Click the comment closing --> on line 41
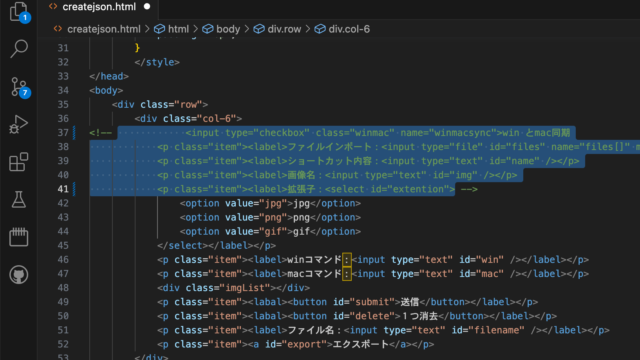This screenshot has width=640, height=360. pyautogui.click(x=469, y=189)
